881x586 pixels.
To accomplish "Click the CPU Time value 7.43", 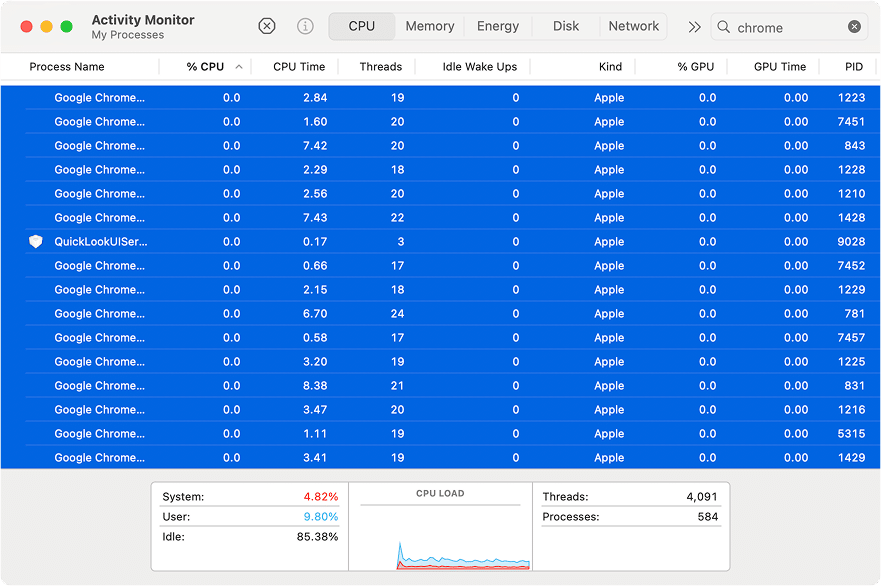I will [315, 217].
